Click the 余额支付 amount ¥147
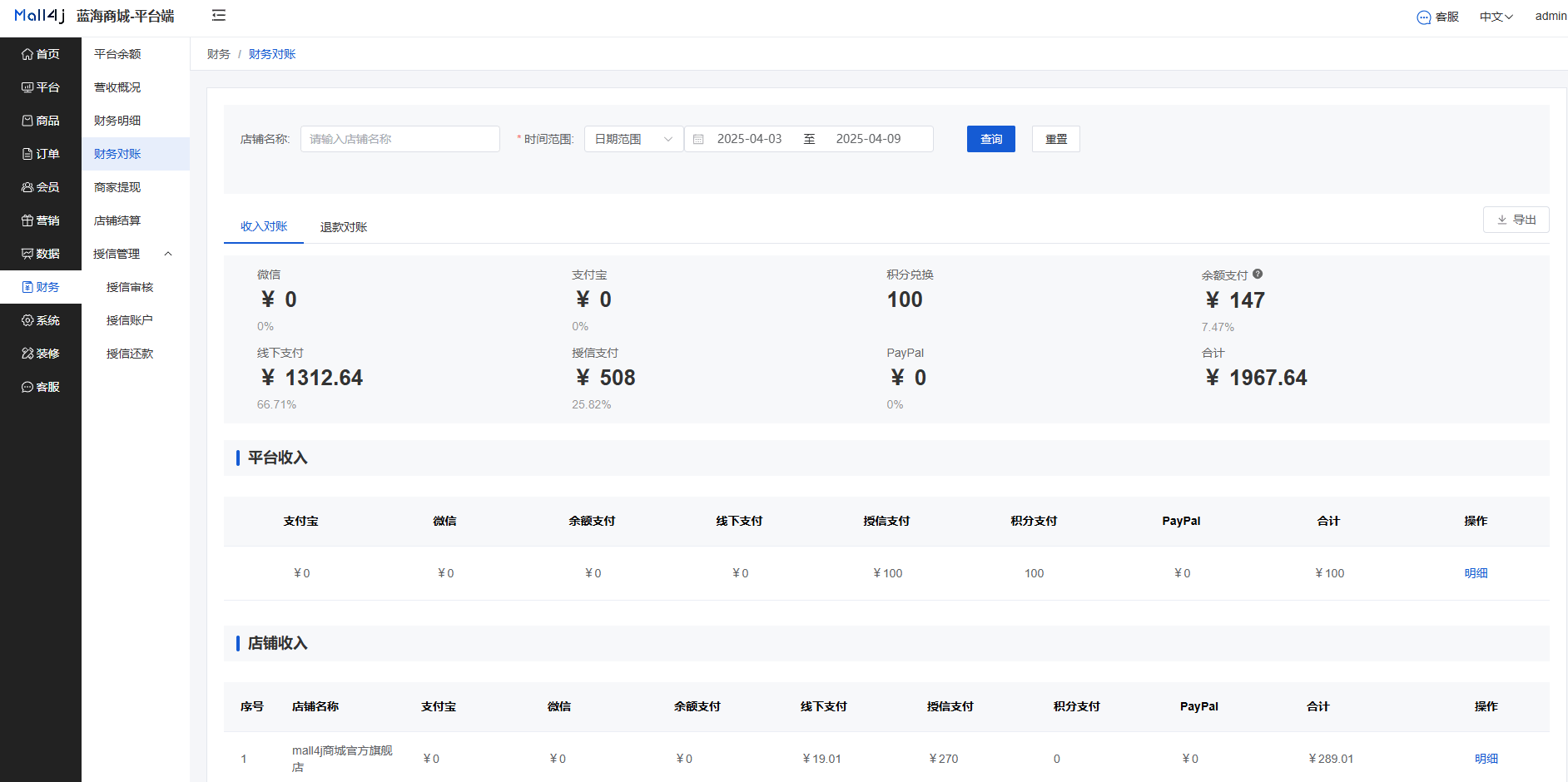1568x782 pixels. point(1235,300)
